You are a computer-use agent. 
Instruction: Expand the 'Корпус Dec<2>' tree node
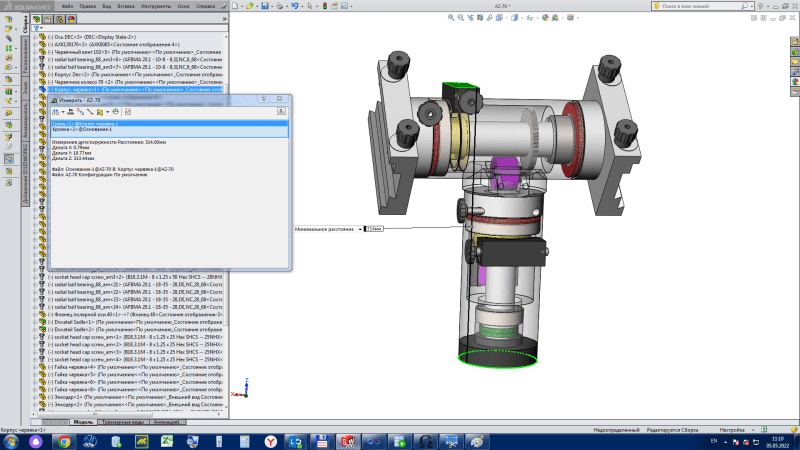(x=35, y=74)
